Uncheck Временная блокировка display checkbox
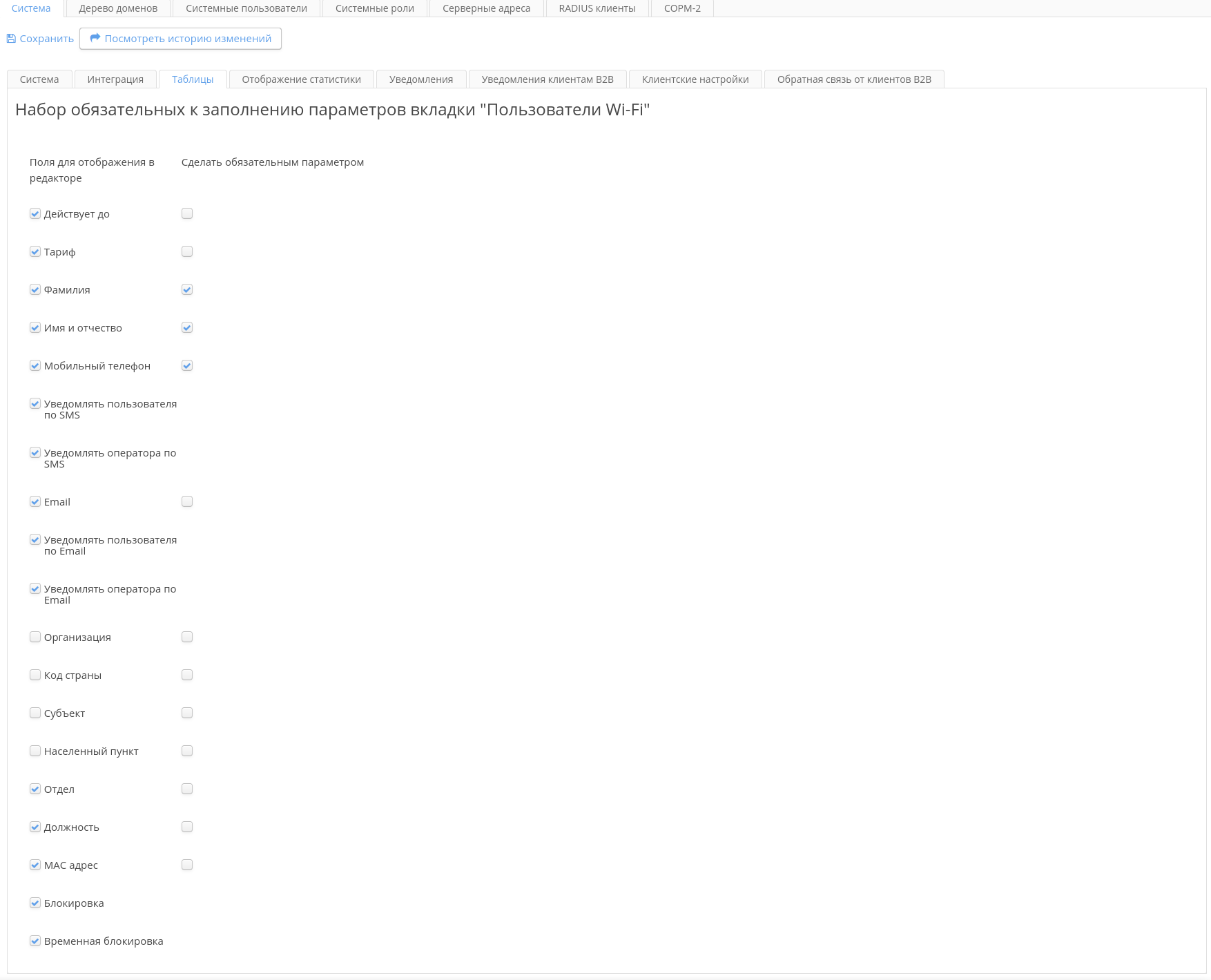This screenshot has height=980, width=1211. [x=35, y=941]
